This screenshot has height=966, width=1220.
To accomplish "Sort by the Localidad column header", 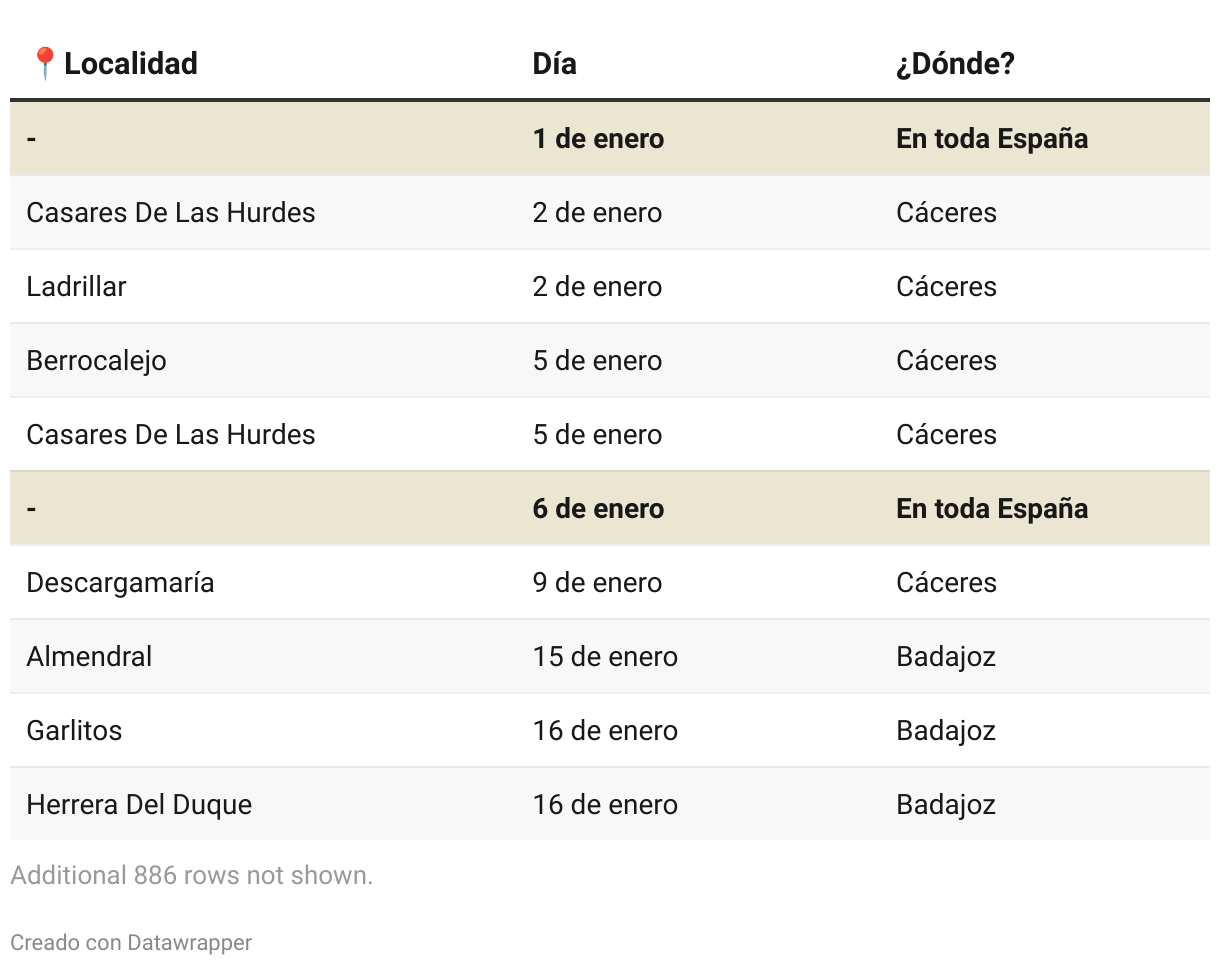I will pyautogui.click(x=131, y=63).
